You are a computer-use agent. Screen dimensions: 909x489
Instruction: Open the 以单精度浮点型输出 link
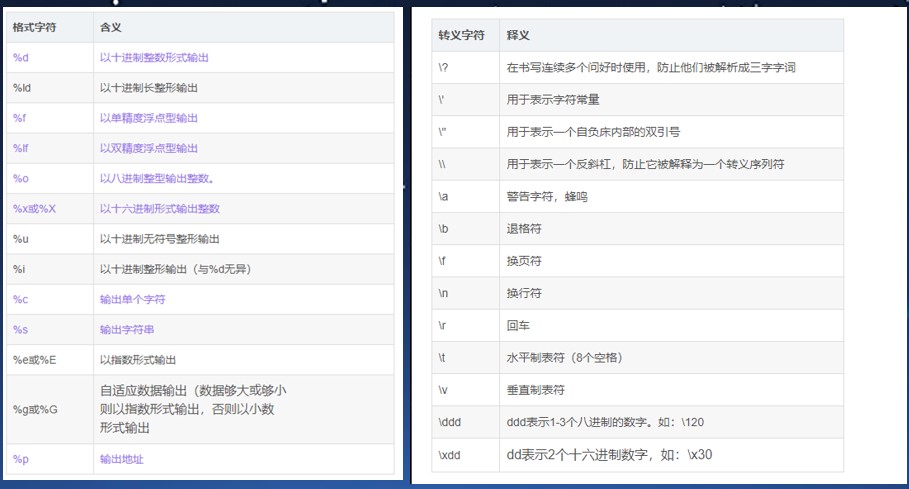point(149,118)
